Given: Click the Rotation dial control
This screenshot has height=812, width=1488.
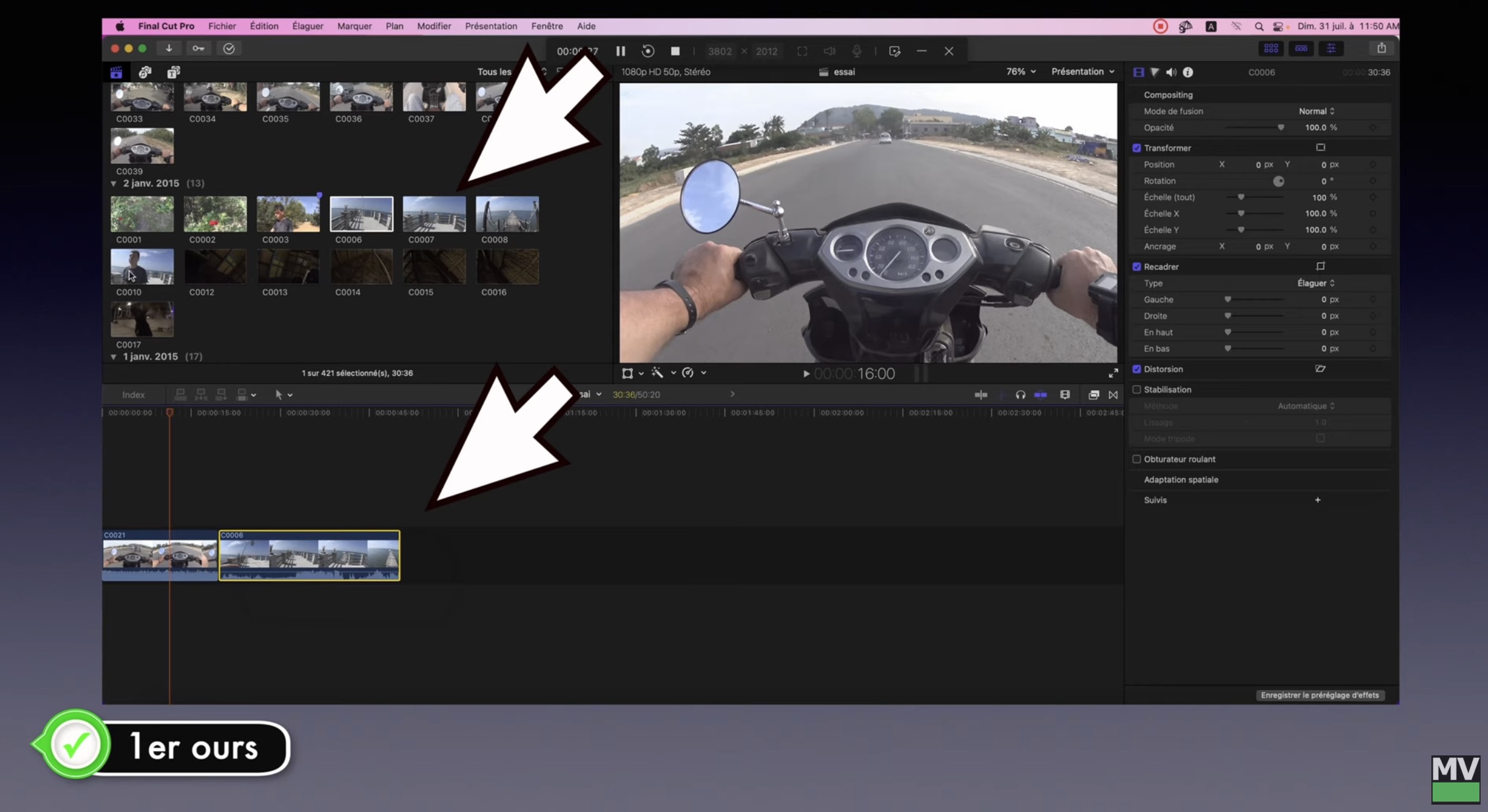Looking at the screenshot, I should tap(1278, 181).
